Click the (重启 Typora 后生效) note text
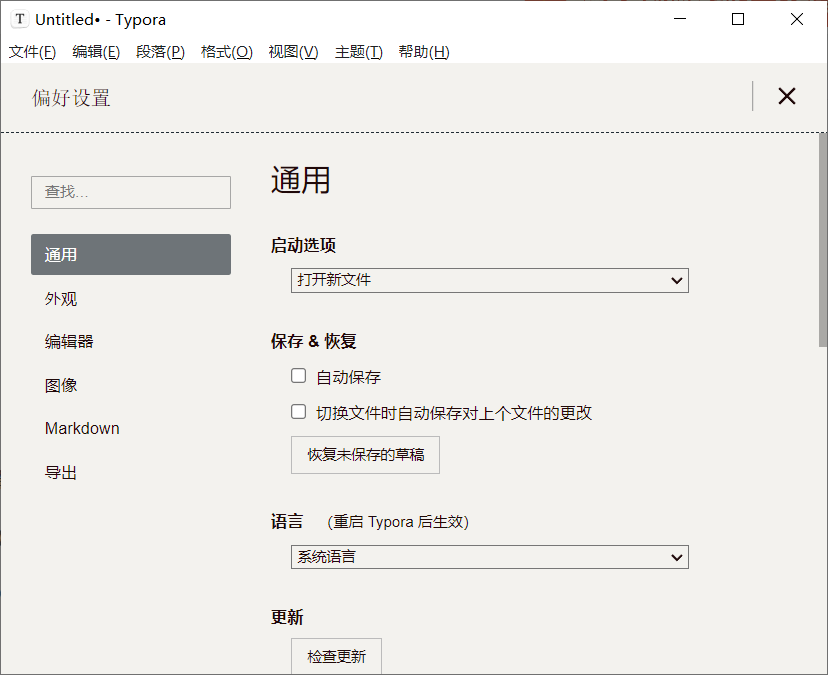 click(x=398, y=522)
